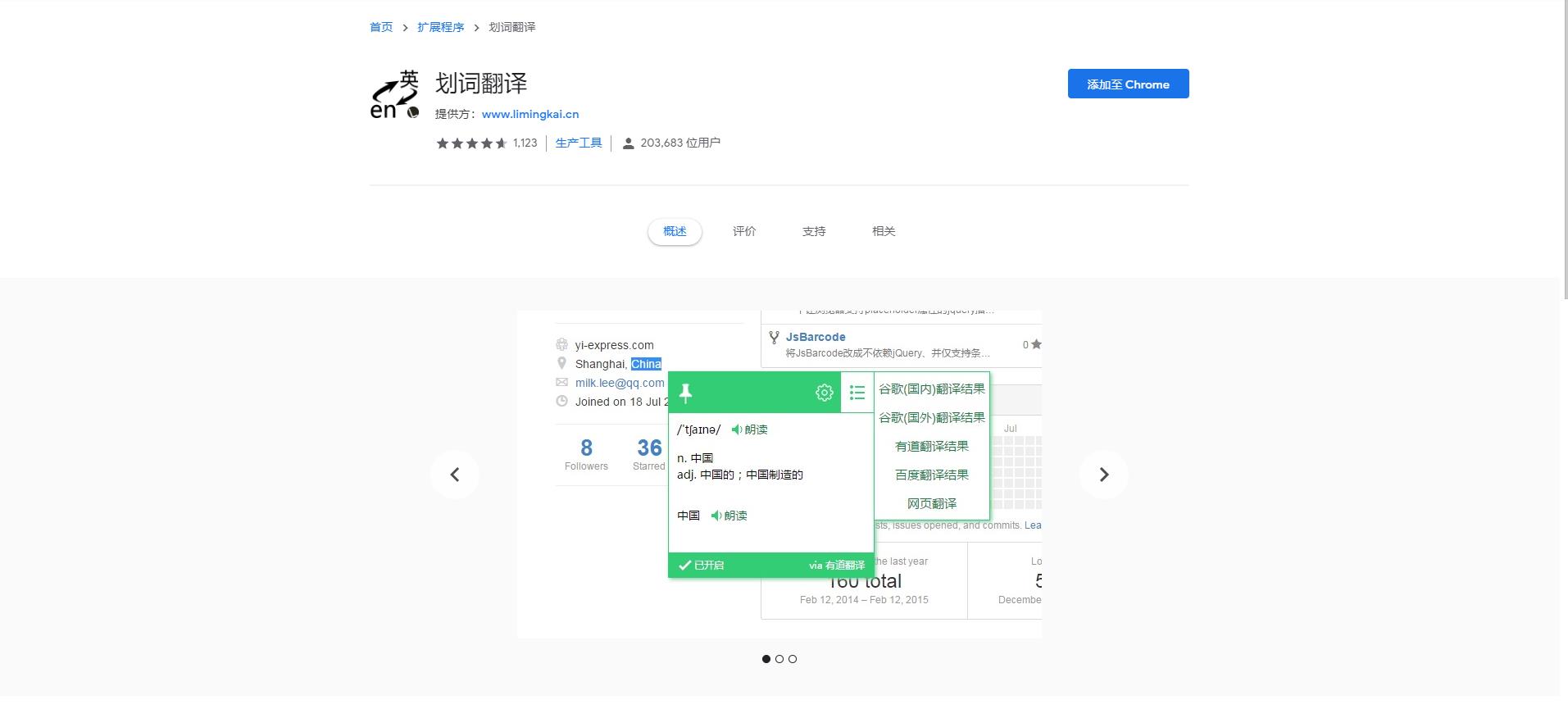Click via 有道翻译 label
This screenshot has width=1568, height=709.
(x=837, y=565)
